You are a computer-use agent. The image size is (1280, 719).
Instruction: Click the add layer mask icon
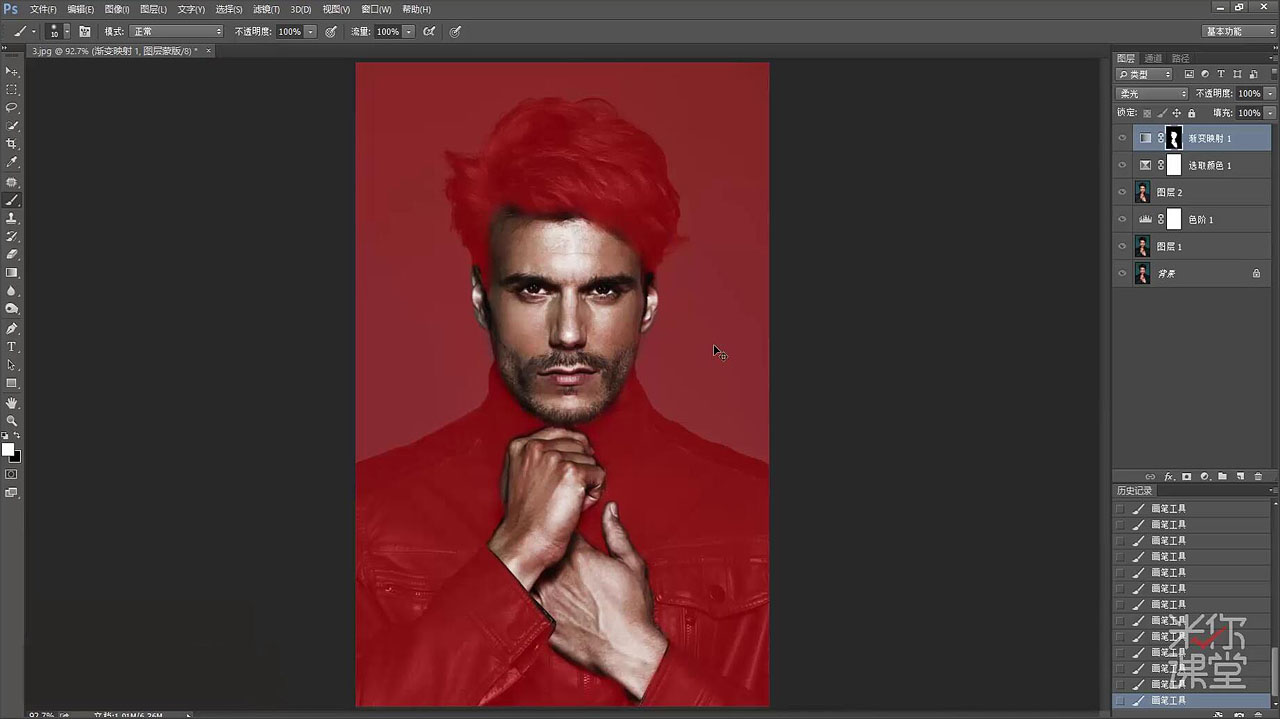[x=1186, y=477]
